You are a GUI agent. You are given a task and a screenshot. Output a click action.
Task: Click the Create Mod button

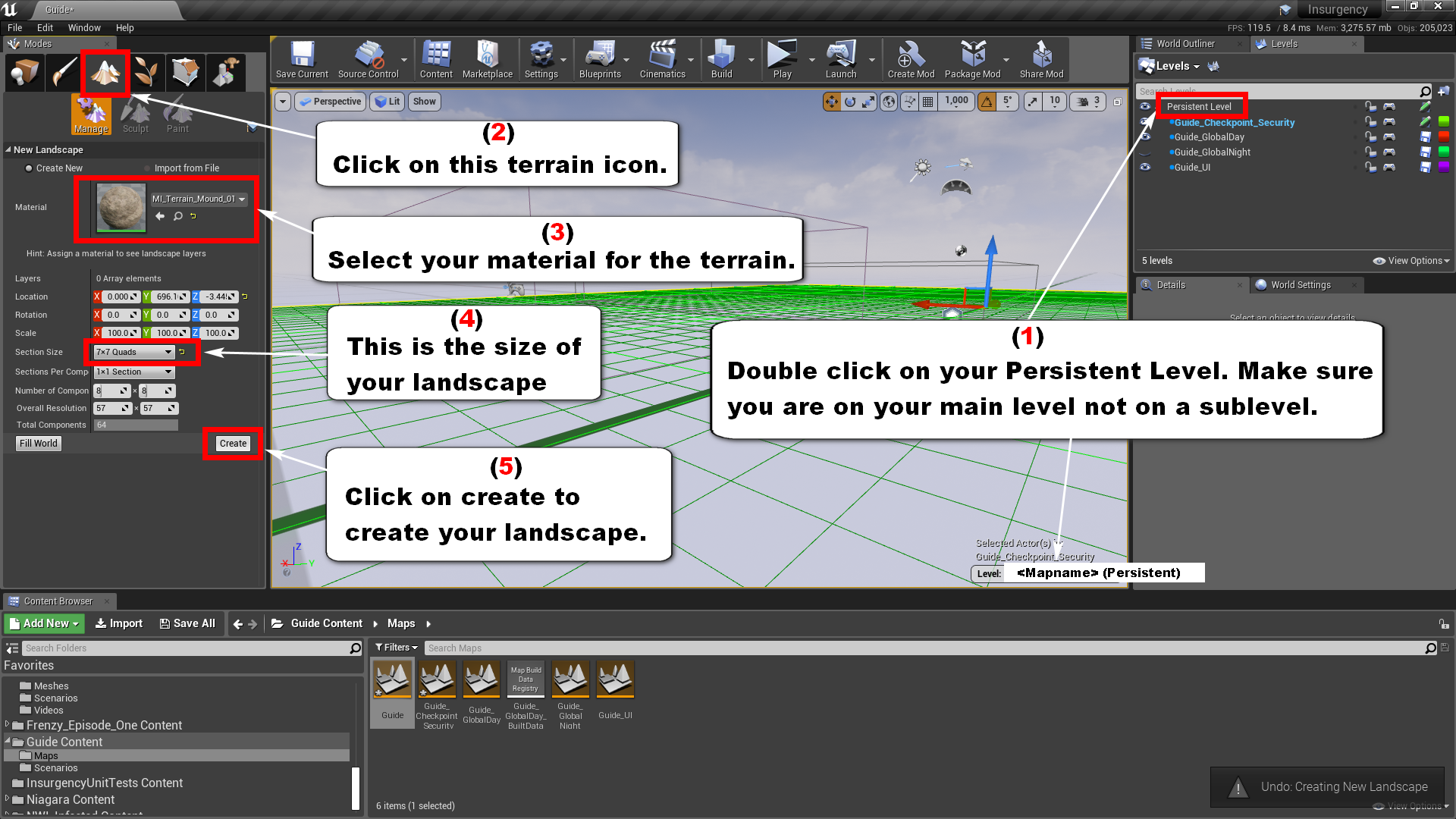[911, 60]
